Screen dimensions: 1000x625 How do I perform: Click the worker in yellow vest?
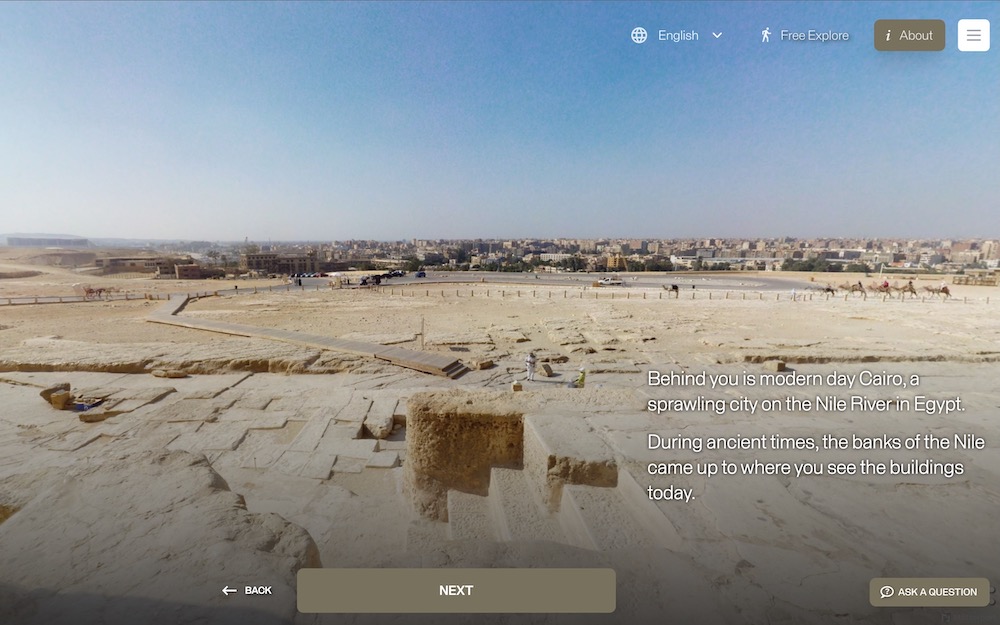pos(580,377)
